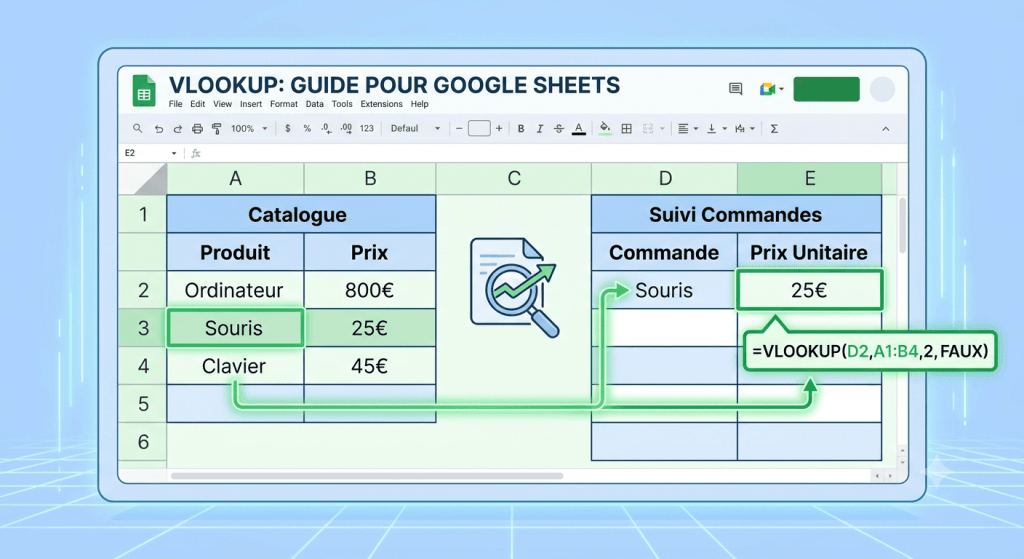Click the Borders grid icon
This screenshot has height=559, width=1024.
[x=626, y=129]
